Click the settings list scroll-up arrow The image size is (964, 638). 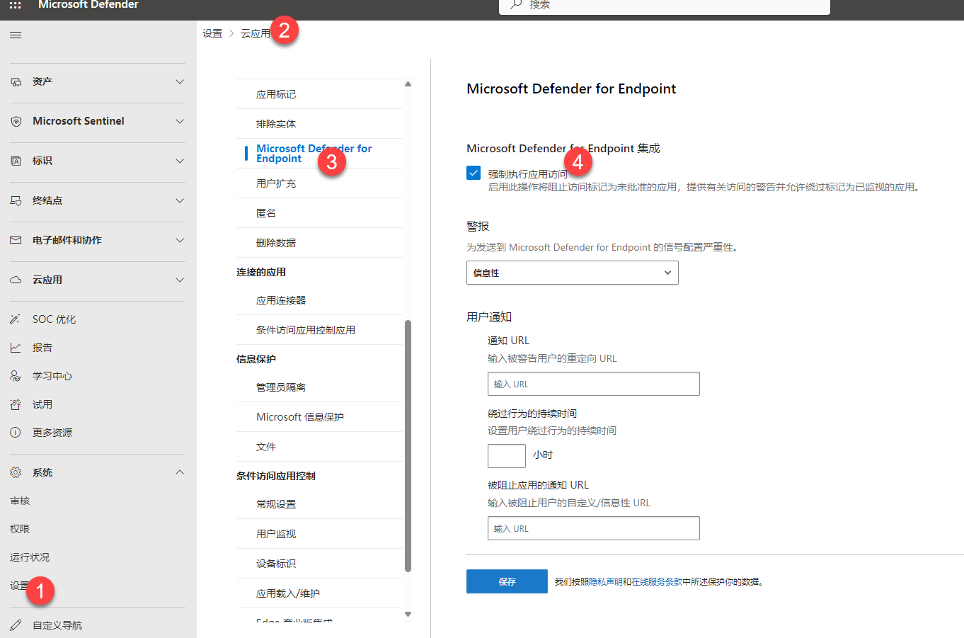(408, 84)
